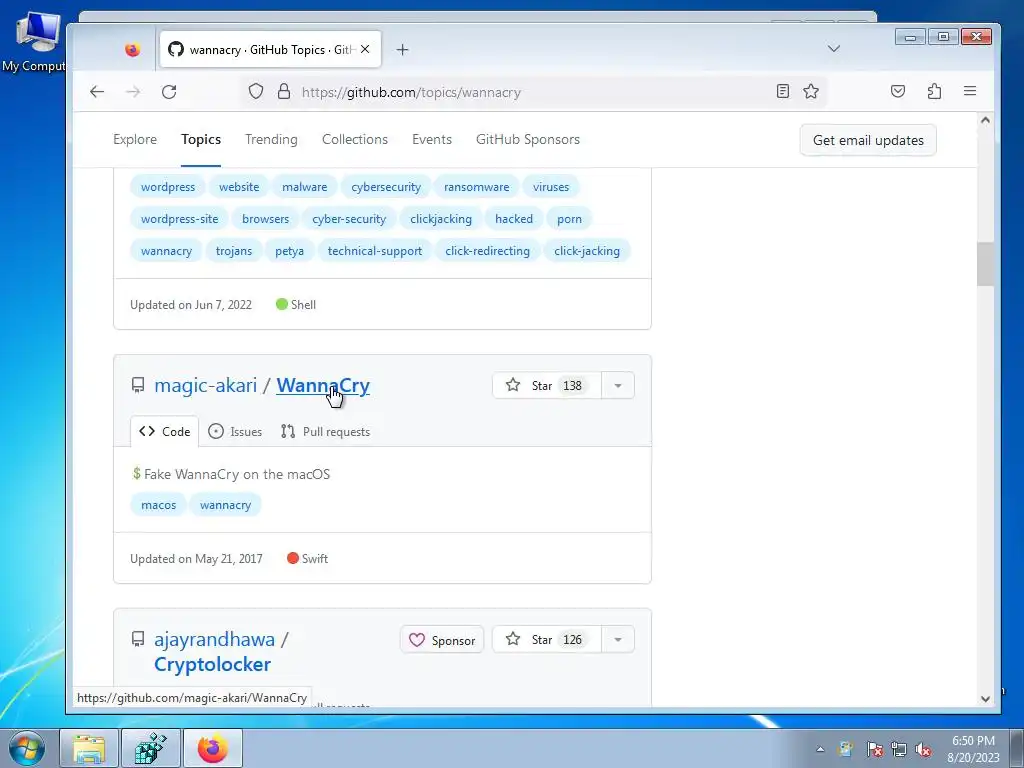The width and height of the screenshot is (1024, 768).
Task: Open the viruses topic tag
Action: click(x=551, y=187)
